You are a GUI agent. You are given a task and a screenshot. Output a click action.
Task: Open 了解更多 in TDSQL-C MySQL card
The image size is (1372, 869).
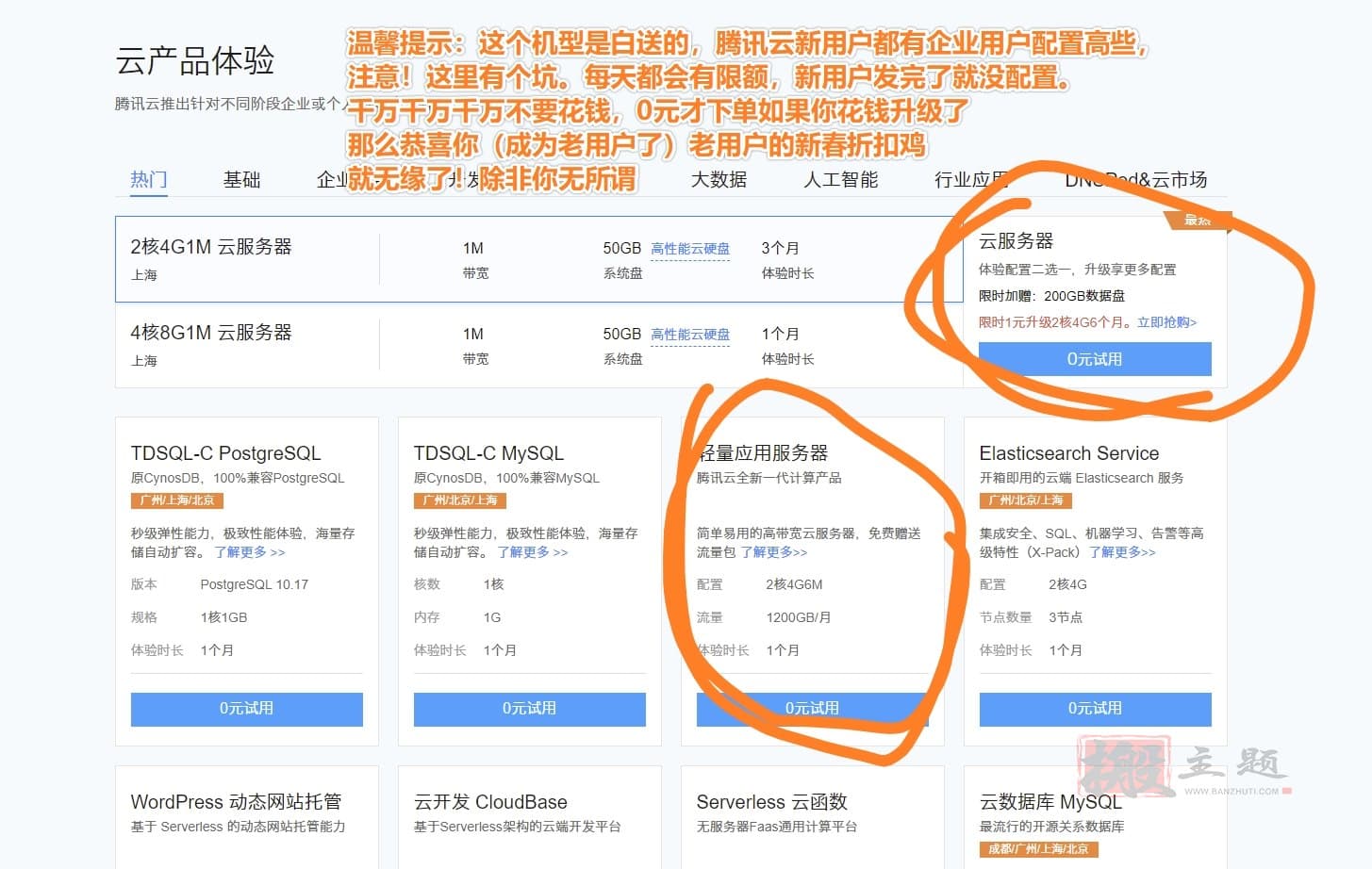tap(532, 552)
